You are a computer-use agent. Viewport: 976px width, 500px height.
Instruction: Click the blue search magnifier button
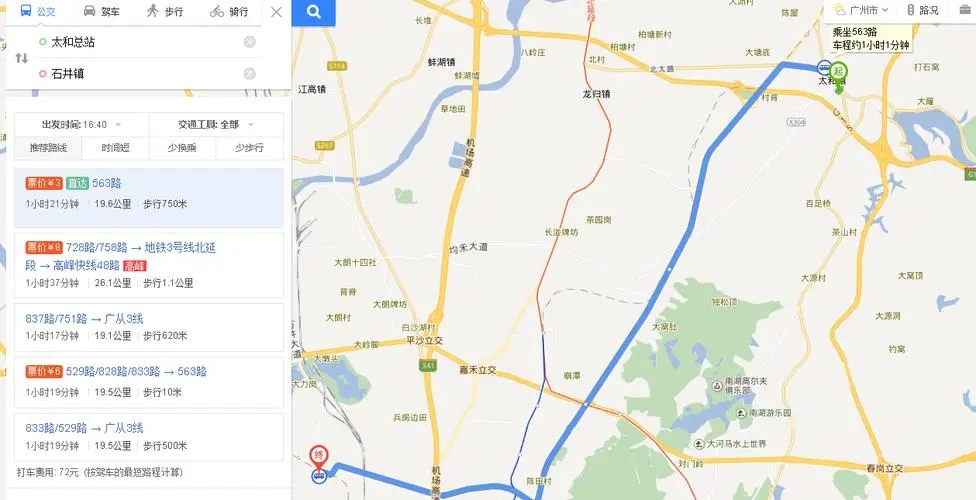click(x=314, y=12)
